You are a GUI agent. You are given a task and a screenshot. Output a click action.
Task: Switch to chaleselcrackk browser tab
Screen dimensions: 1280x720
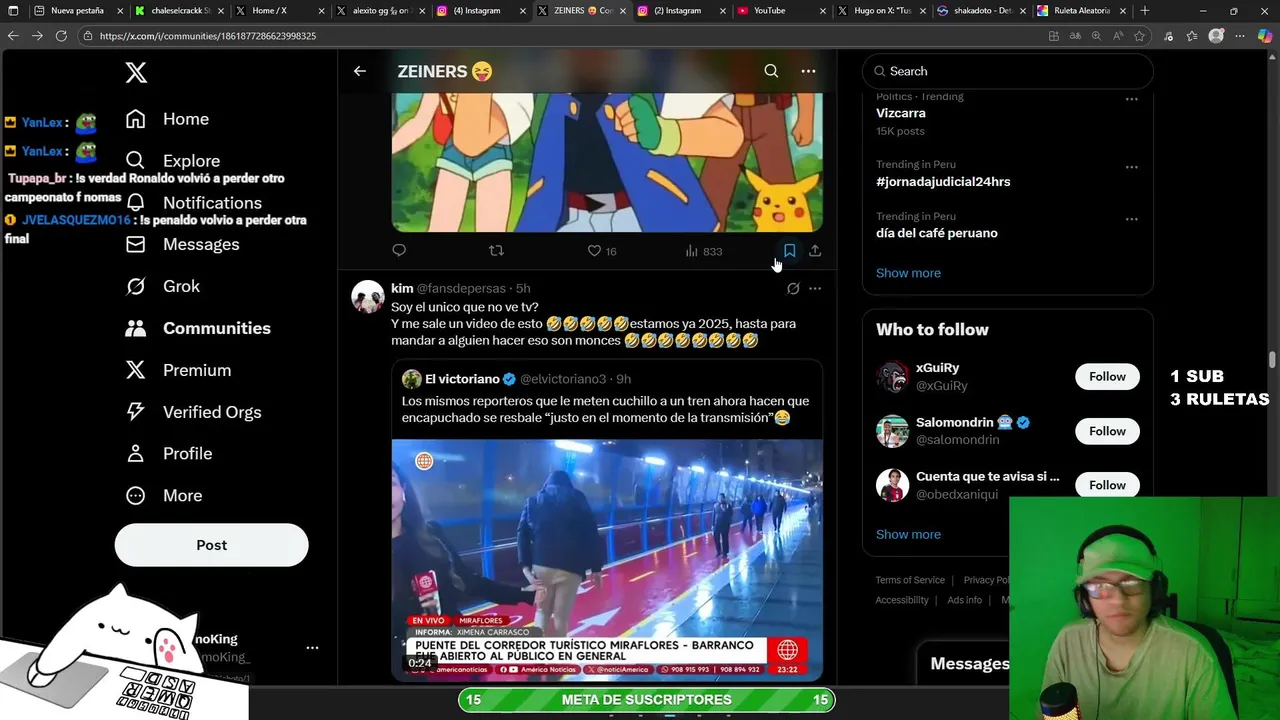176,11
